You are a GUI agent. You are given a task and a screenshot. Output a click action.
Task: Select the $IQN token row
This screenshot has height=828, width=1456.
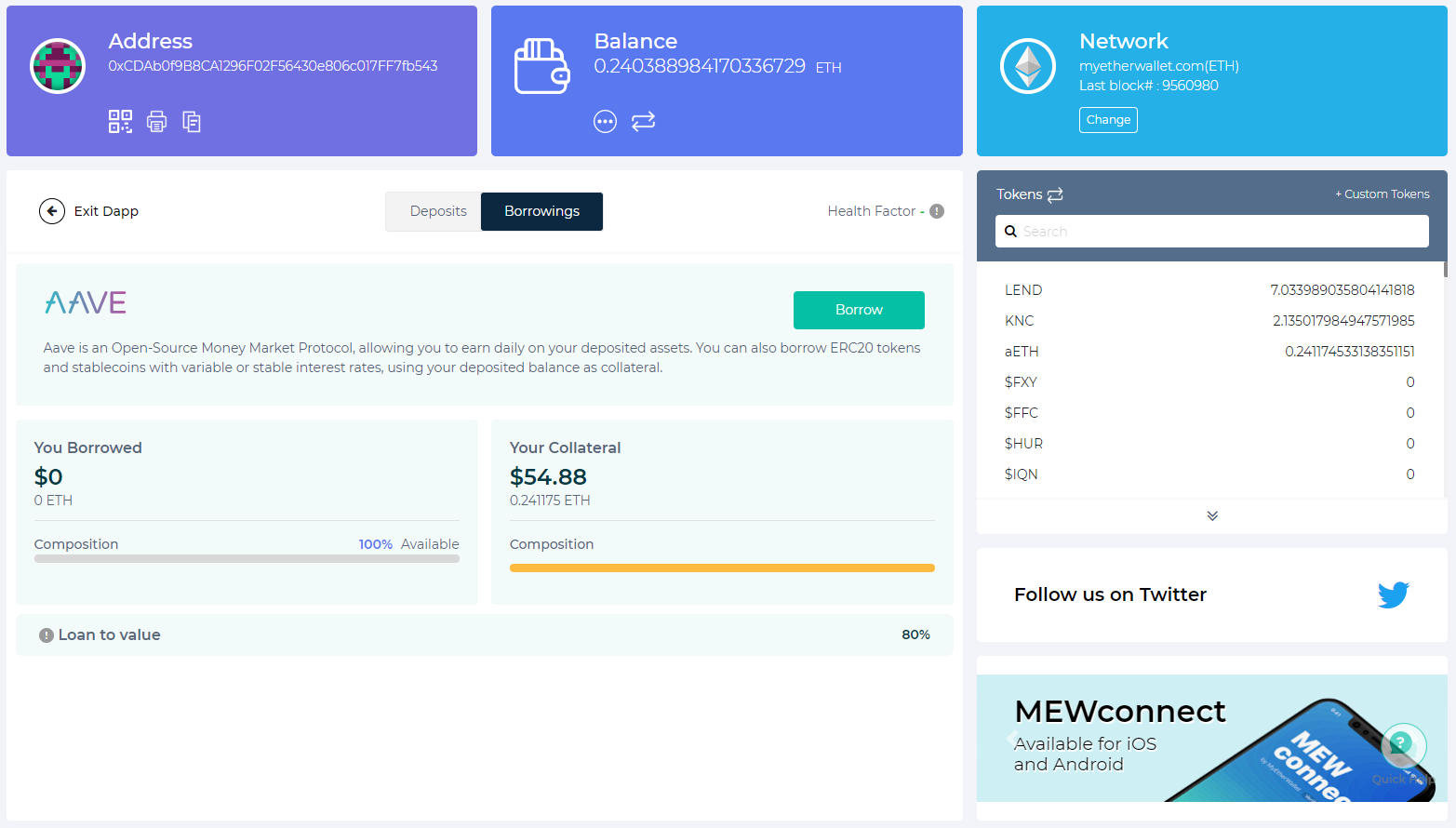pyautogui.click(x=1209, y=474)
